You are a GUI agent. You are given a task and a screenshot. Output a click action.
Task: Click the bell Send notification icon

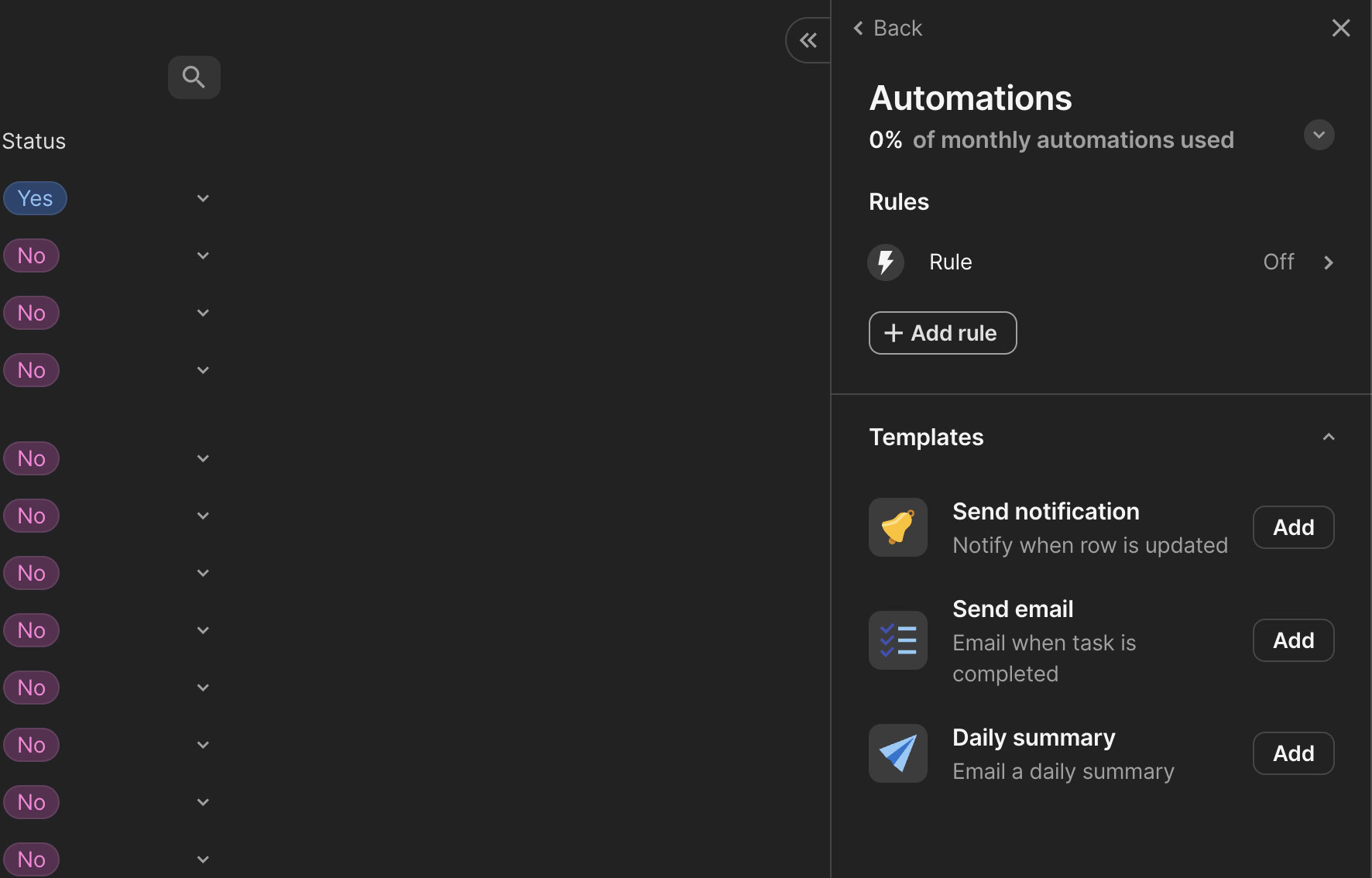point(897,527)
